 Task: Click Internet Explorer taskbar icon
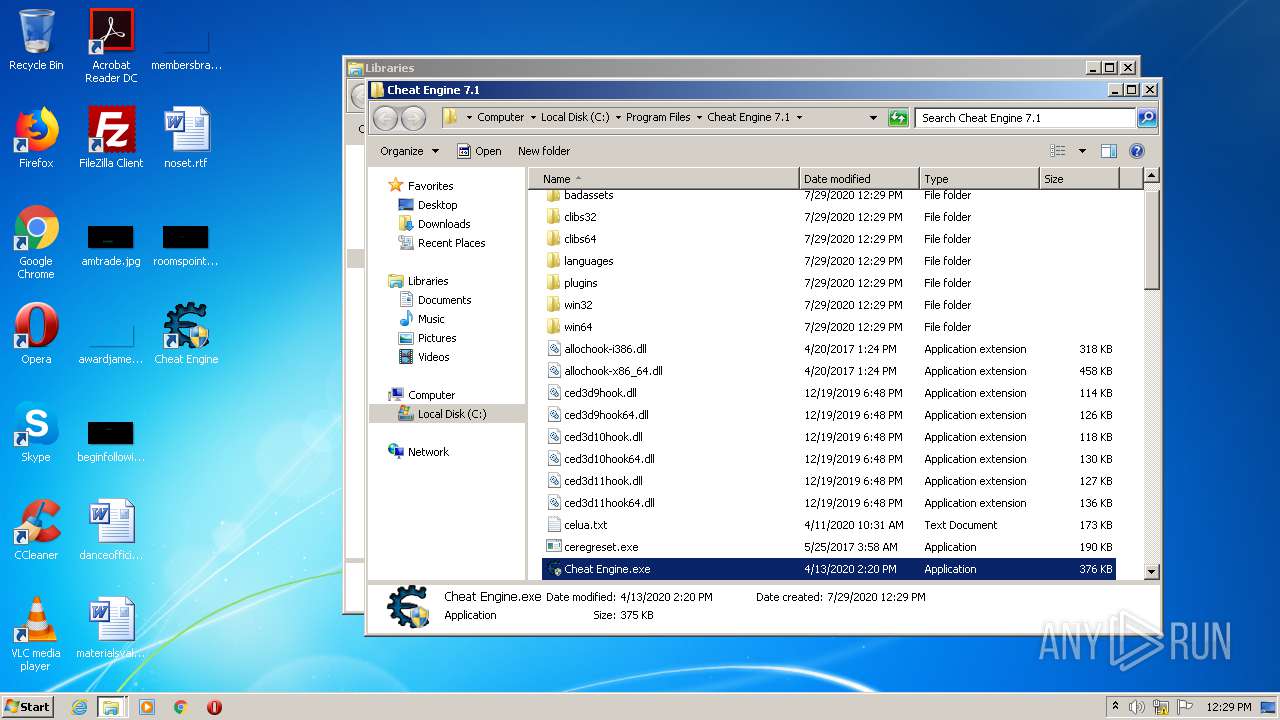79,707
